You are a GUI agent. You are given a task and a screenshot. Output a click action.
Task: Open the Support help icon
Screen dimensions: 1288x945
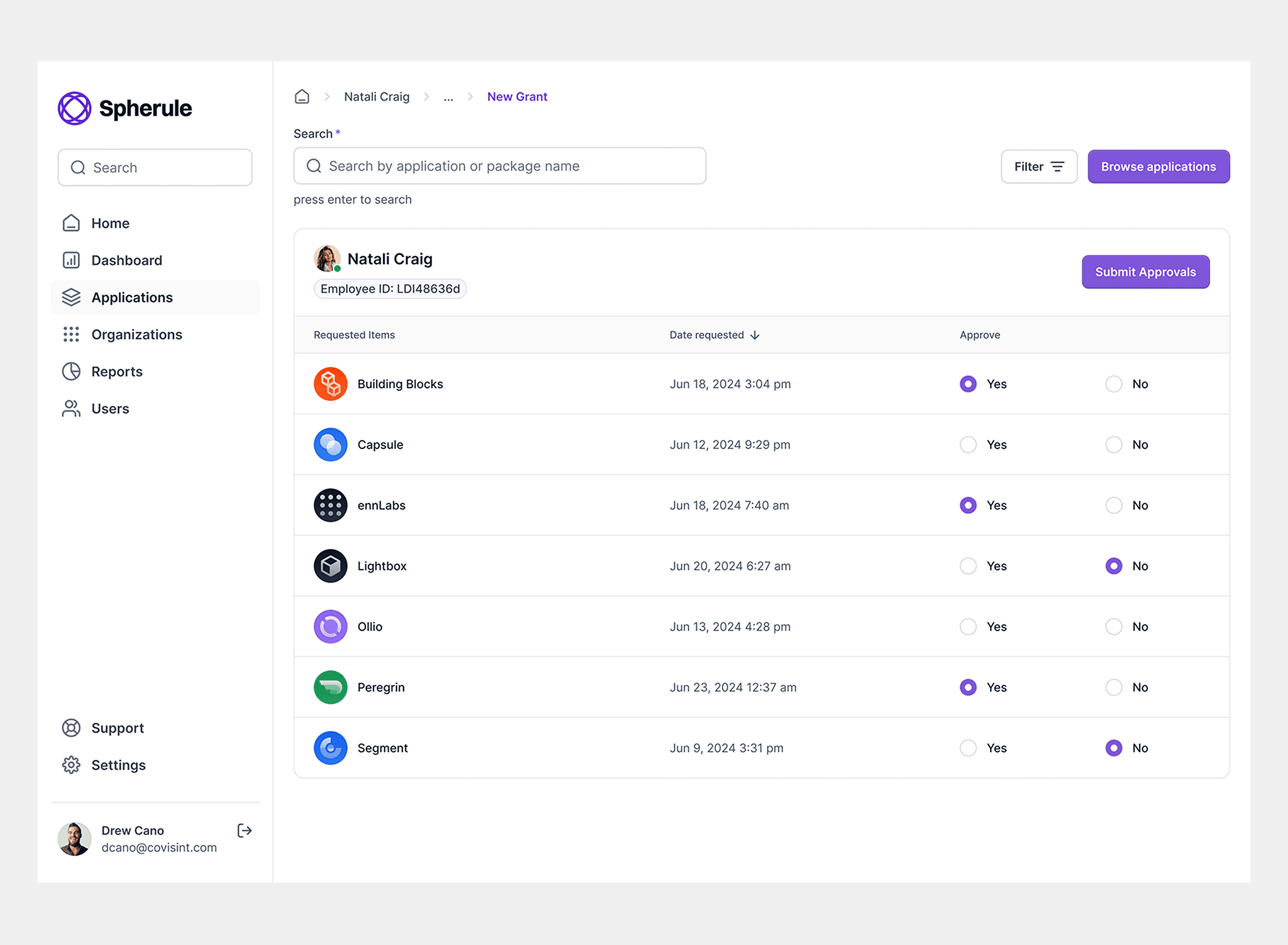[71, 728]
